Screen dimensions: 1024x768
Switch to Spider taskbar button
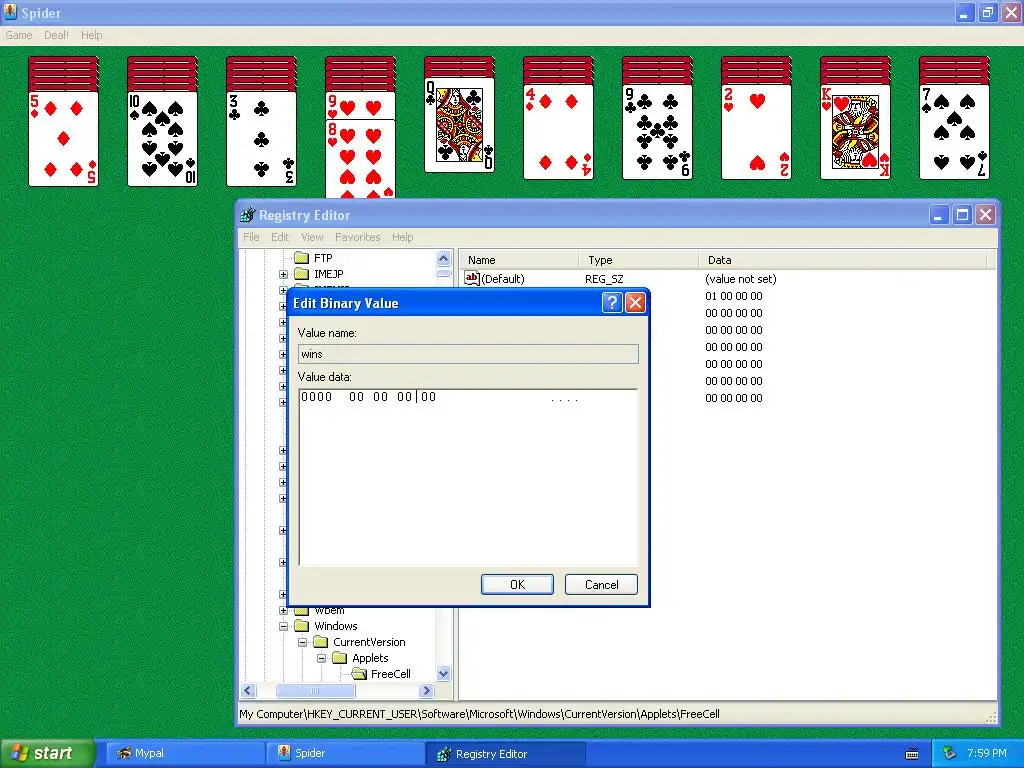[345, 754]
